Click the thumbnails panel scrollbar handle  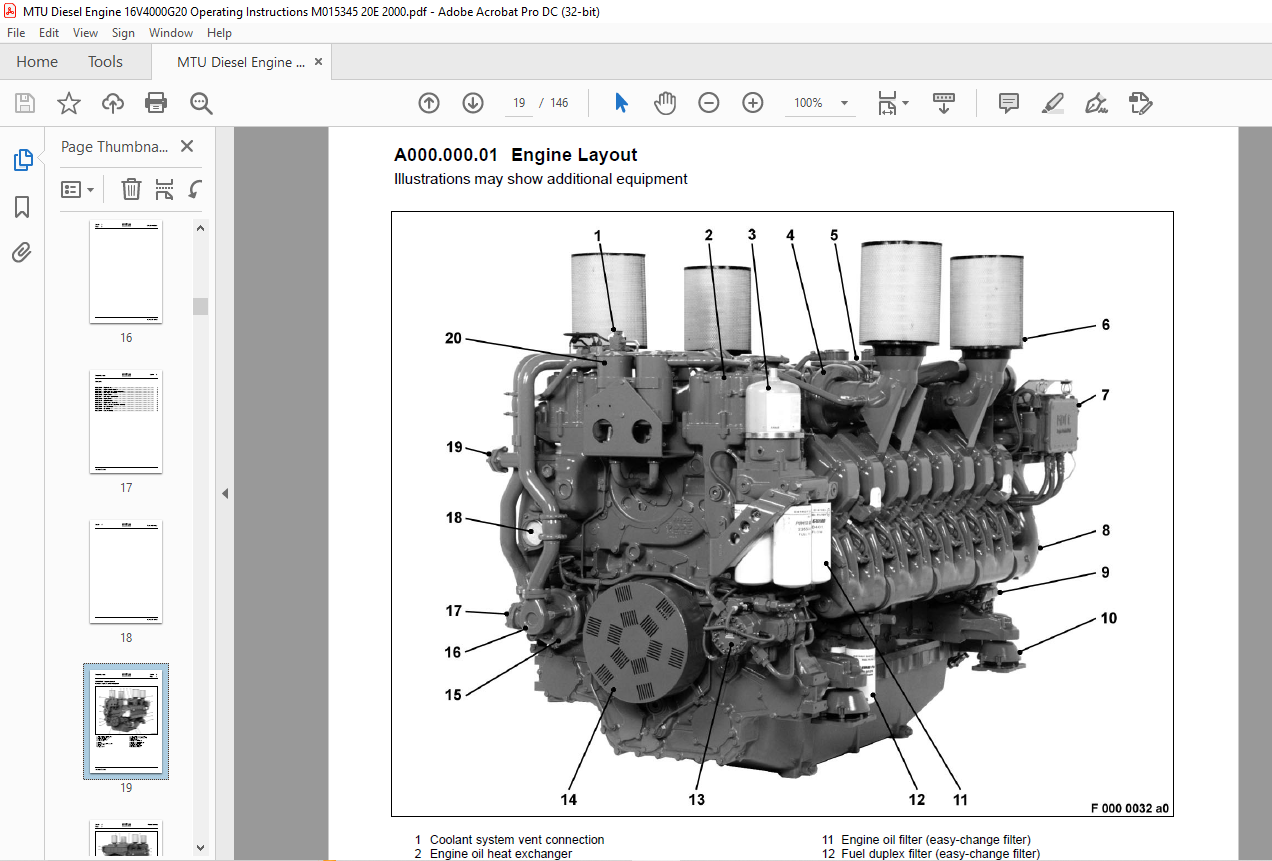(201, 306)
